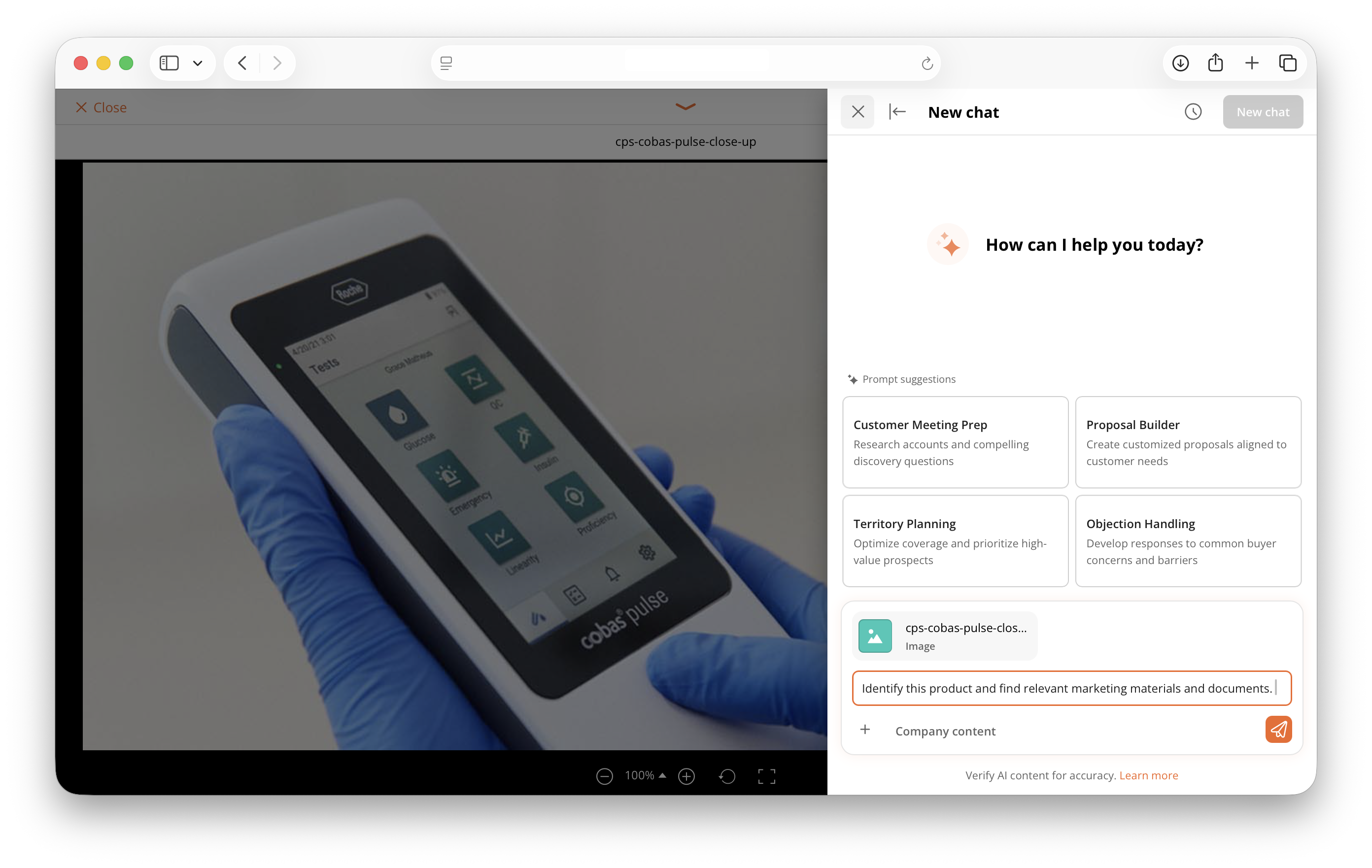Click the 'New chat' panel title
The height and width of the screenshot is (868, 1372).
(x=963, y=112)
